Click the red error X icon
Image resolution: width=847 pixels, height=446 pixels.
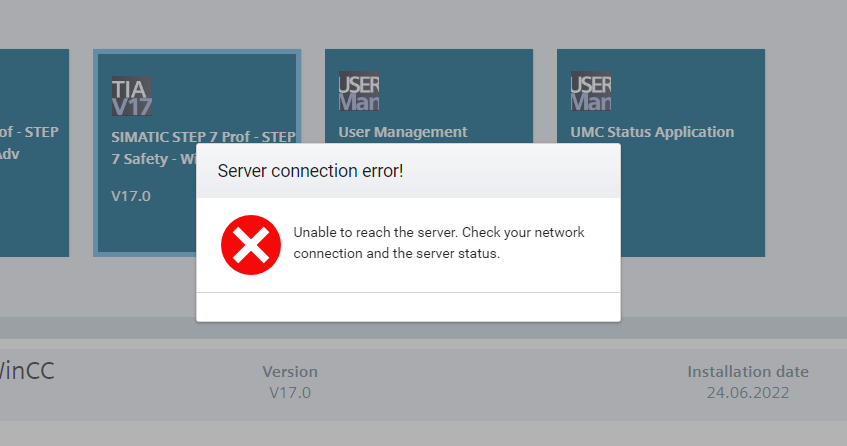251,244
